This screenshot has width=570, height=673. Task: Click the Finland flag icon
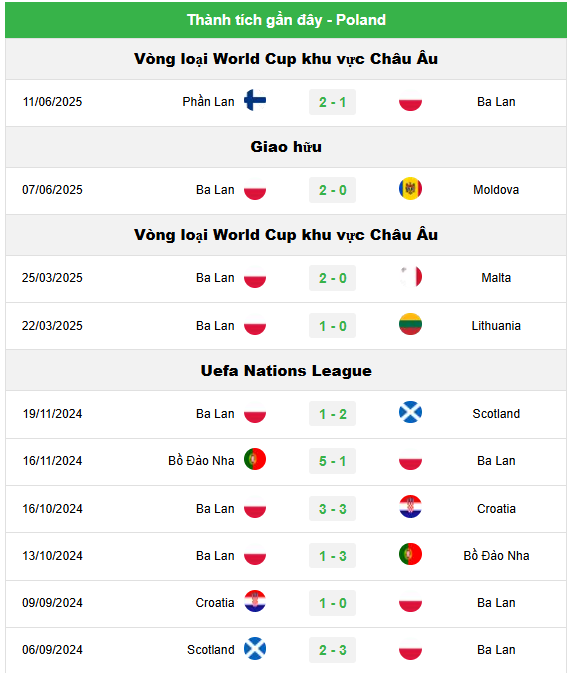point(255,100)
